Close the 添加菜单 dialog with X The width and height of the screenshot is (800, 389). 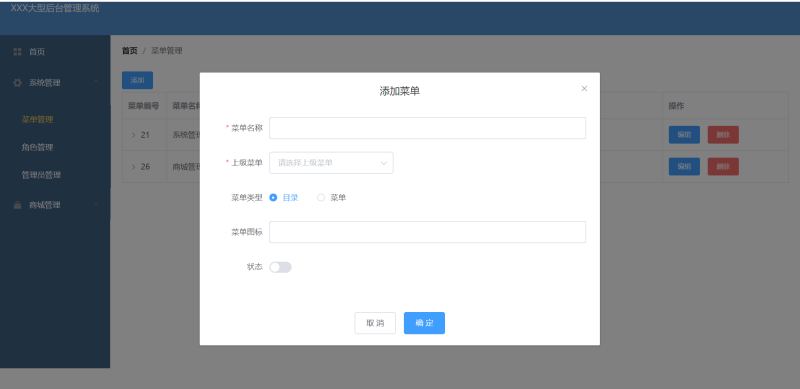pyautogui.click(x=584, y=88)
